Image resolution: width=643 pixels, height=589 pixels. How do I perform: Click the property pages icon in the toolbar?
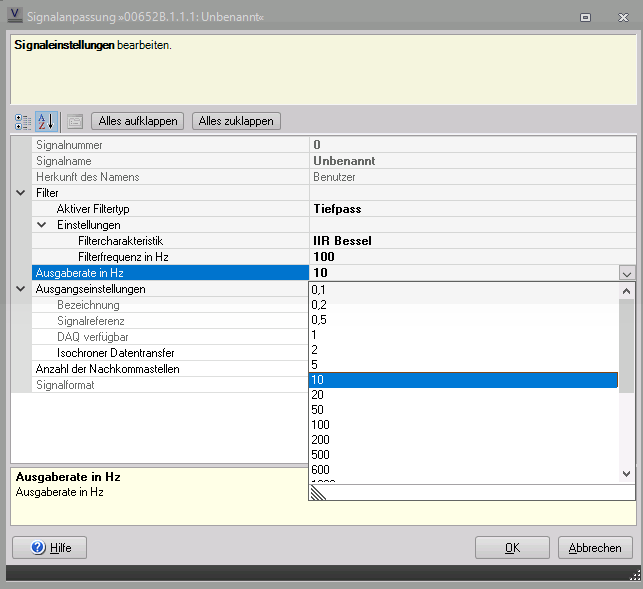click(x=75, y=121)
